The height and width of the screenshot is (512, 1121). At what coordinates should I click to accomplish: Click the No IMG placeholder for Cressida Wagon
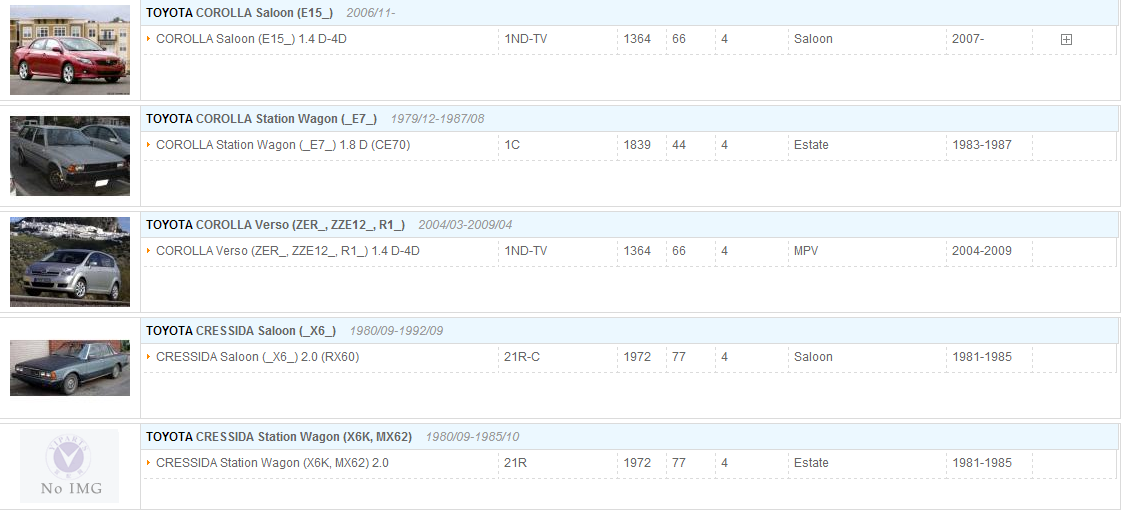(x=70, y=466)
